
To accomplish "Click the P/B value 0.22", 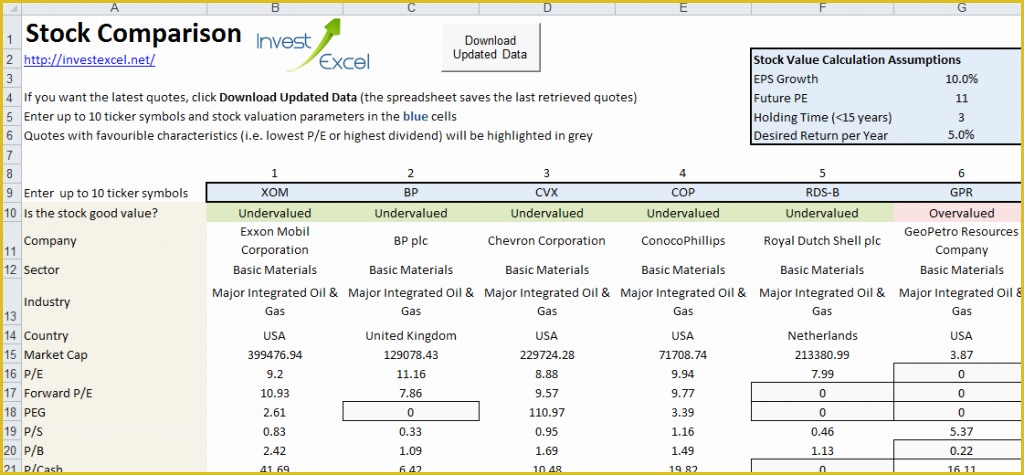I will [x=961, y=451].
